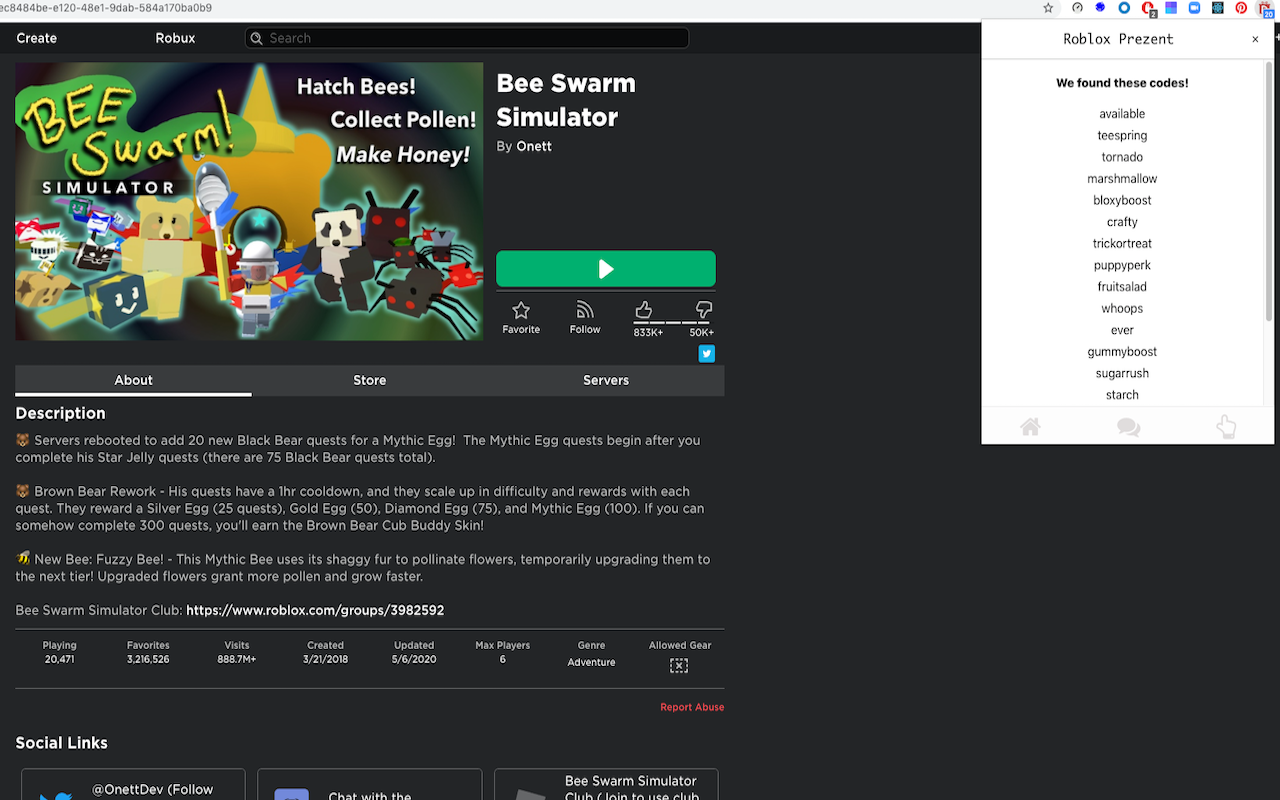Click the green Play game button
Viewport: 1280px width, 800px height.
pyautogui.click(x=606, y=269)
